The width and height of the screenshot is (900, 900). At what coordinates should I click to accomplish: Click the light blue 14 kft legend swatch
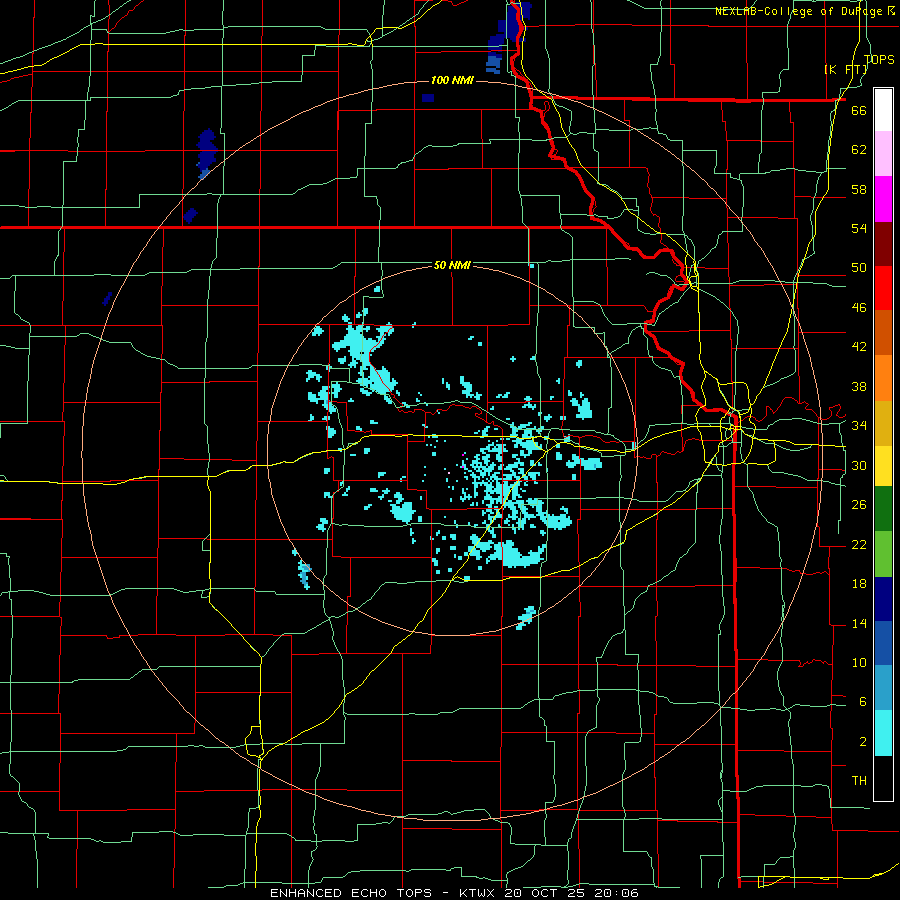point(883,688)
